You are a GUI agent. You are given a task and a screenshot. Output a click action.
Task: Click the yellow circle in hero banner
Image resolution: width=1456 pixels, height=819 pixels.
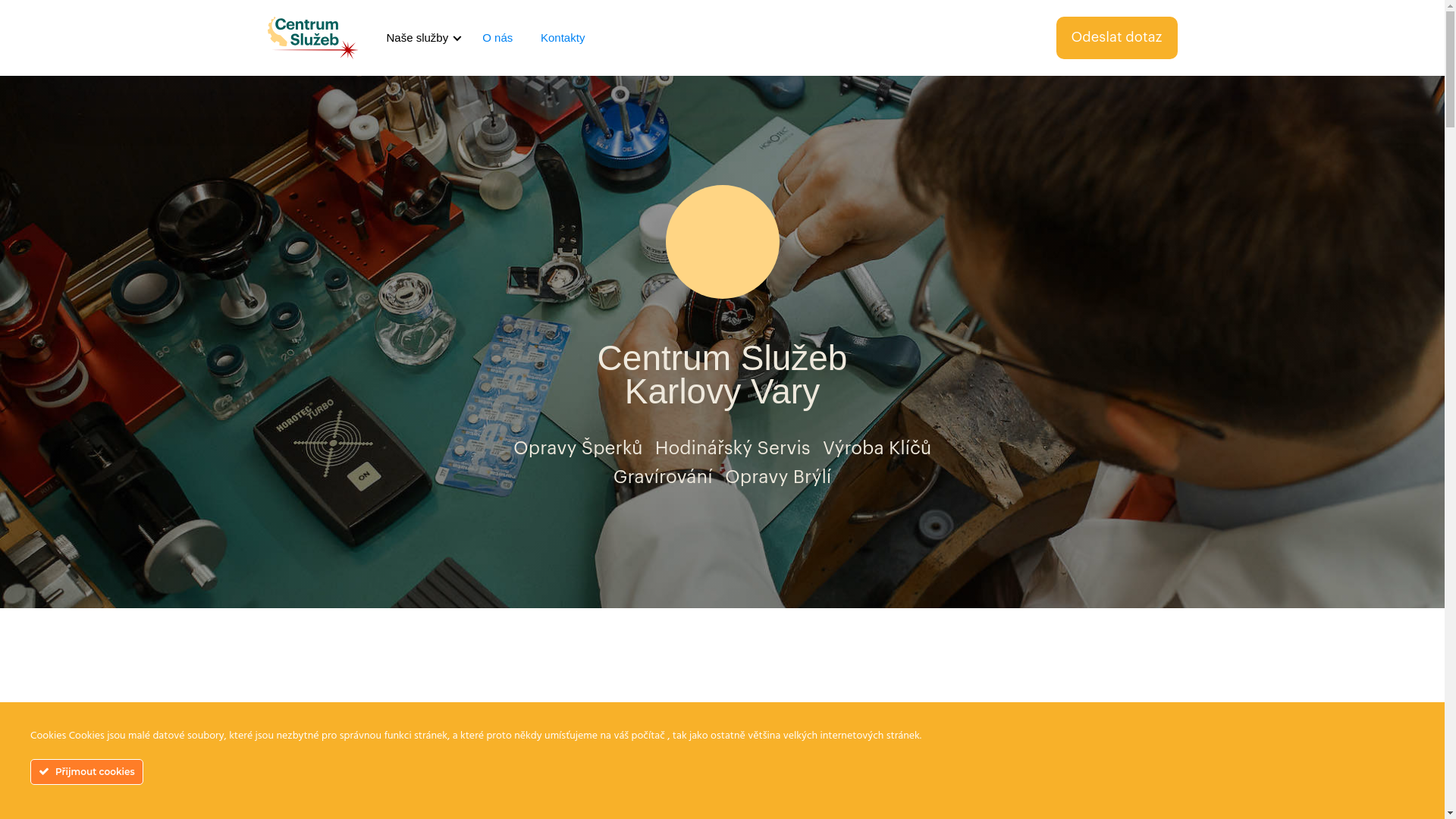coord(722,242)
